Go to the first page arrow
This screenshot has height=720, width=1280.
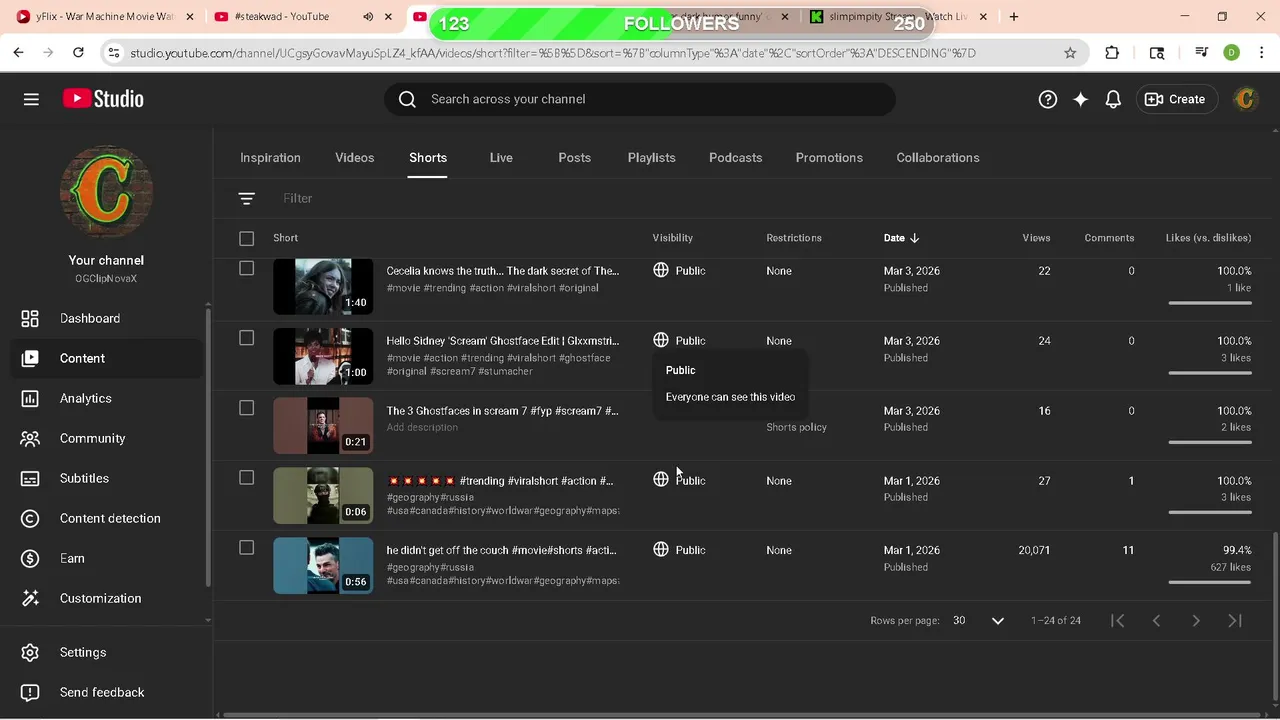pos(1117,621)
